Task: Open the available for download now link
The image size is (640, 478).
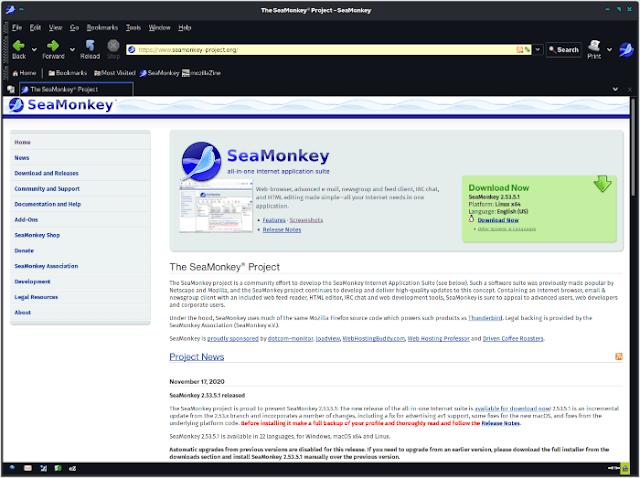Action: 512,408
